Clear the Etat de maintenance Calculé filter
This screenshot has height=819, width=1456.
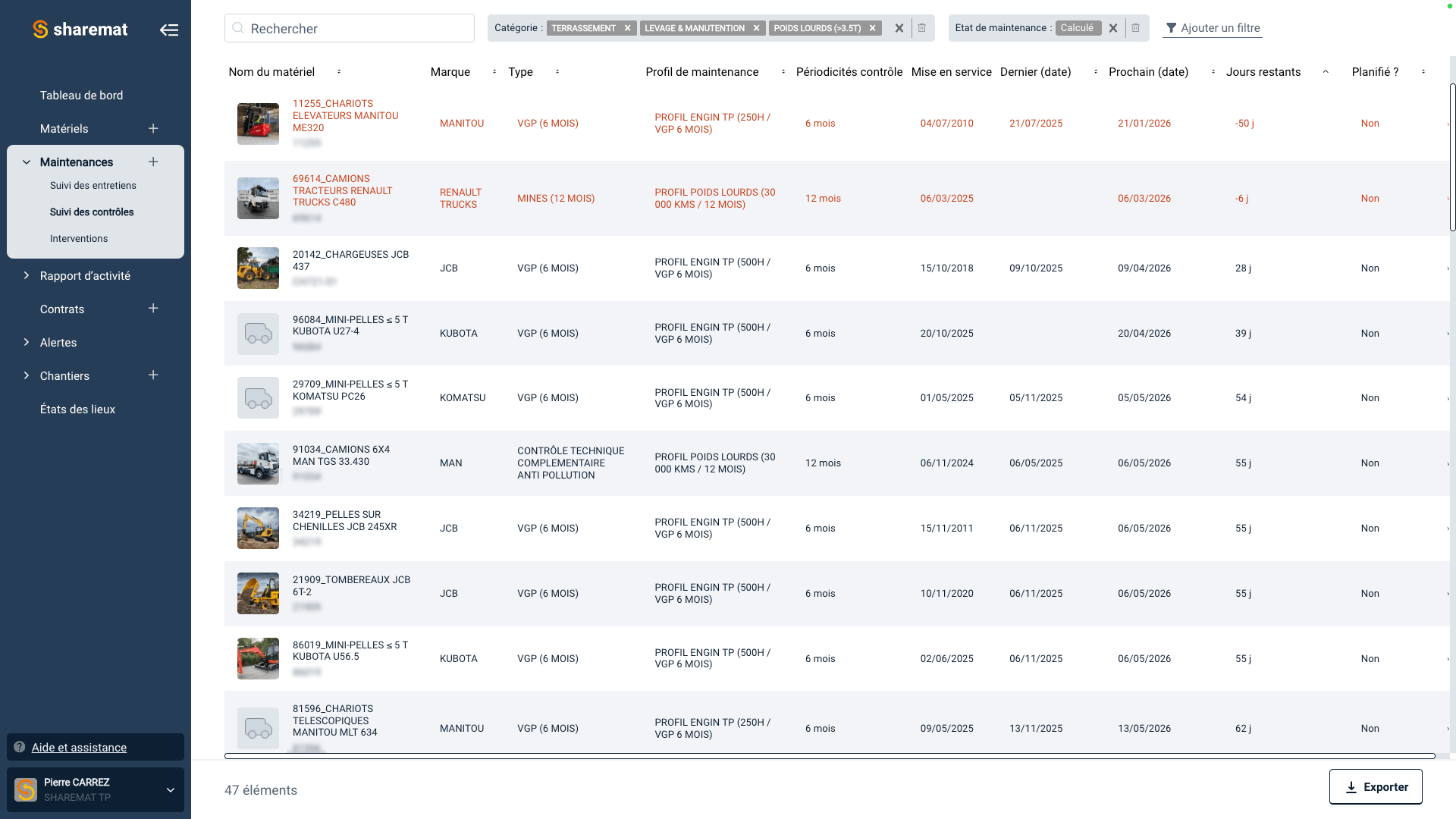1113,28
